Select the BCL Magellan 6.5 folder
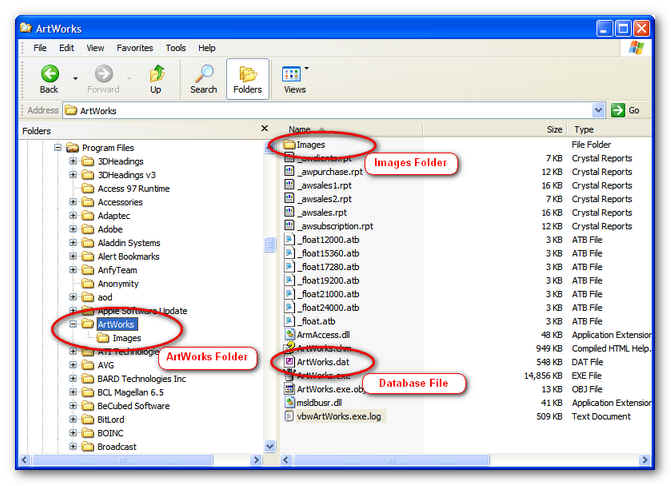Viewport: 671px width, 486px height. point(123,392)
